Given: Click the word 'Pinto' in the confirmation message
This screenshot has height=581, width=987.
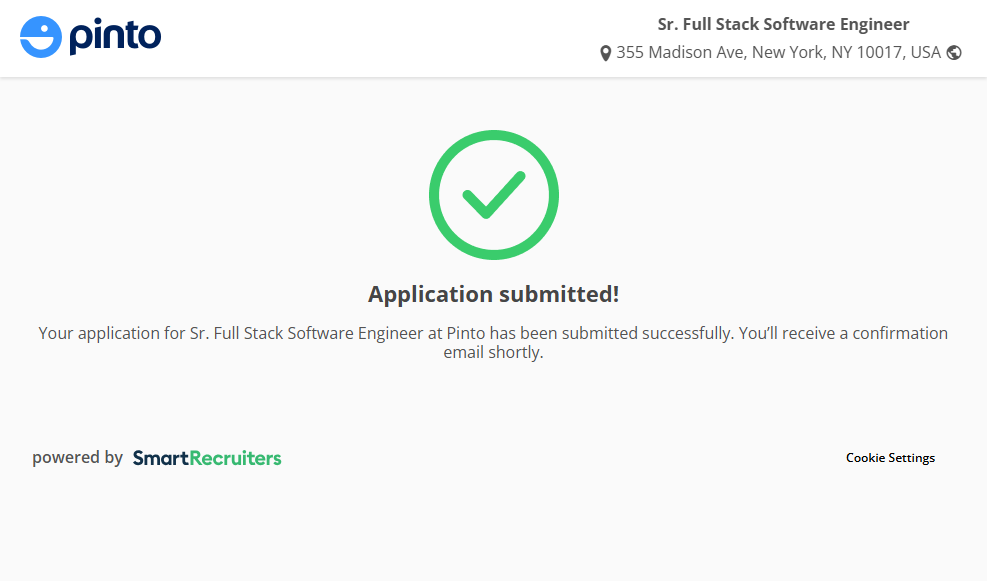Looking at the screenshot, I should [466, 333].
